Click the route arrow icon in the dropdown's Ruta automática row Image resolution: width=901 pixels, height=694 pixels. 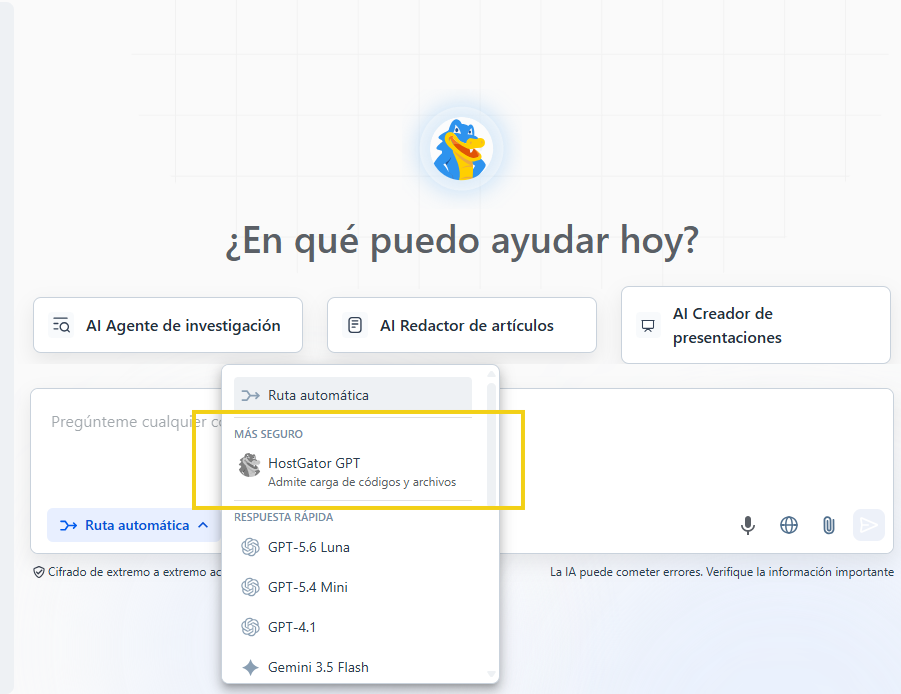[x=251, y=395]
